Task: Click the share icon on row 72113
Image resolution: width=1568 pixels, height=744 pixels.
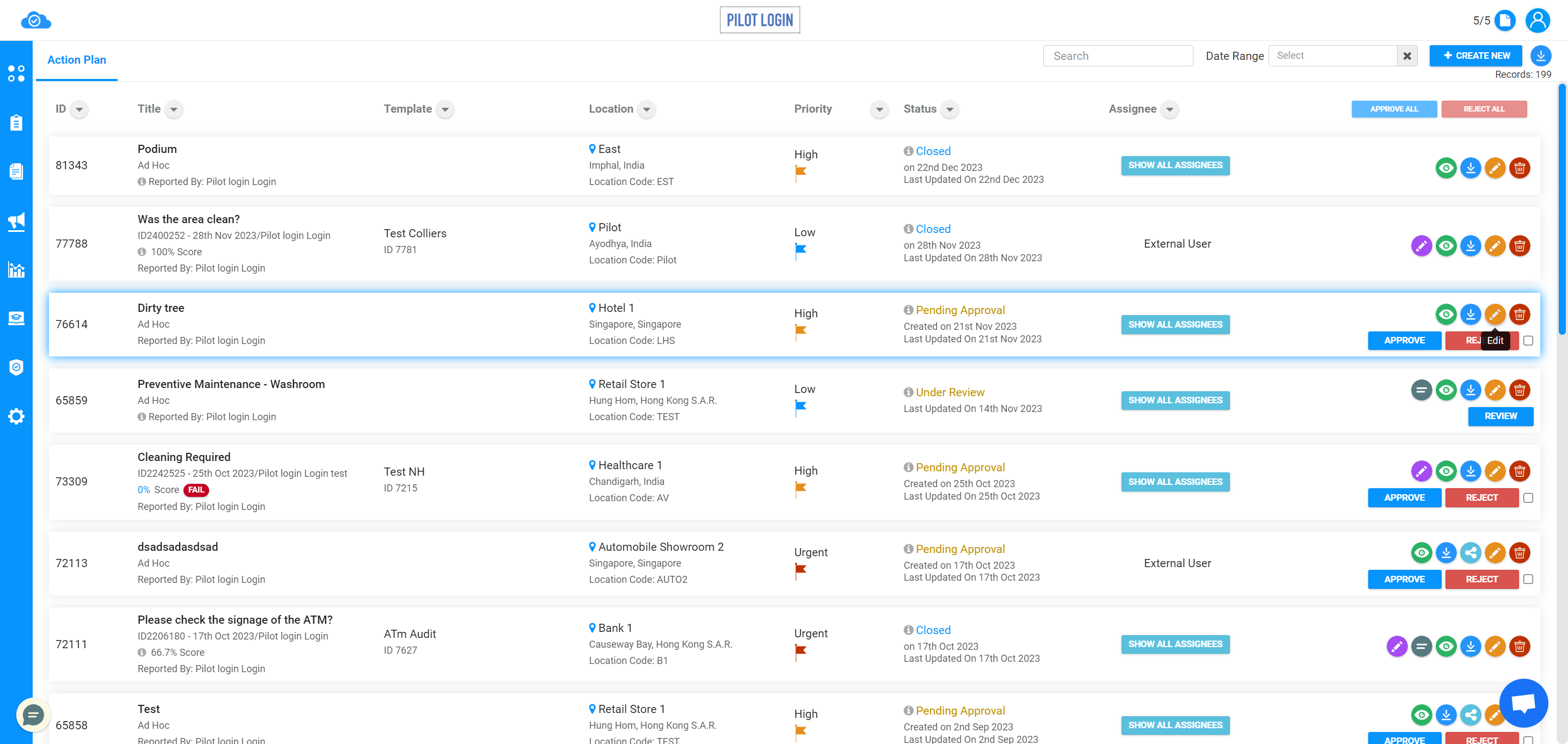Action: 1470,552
